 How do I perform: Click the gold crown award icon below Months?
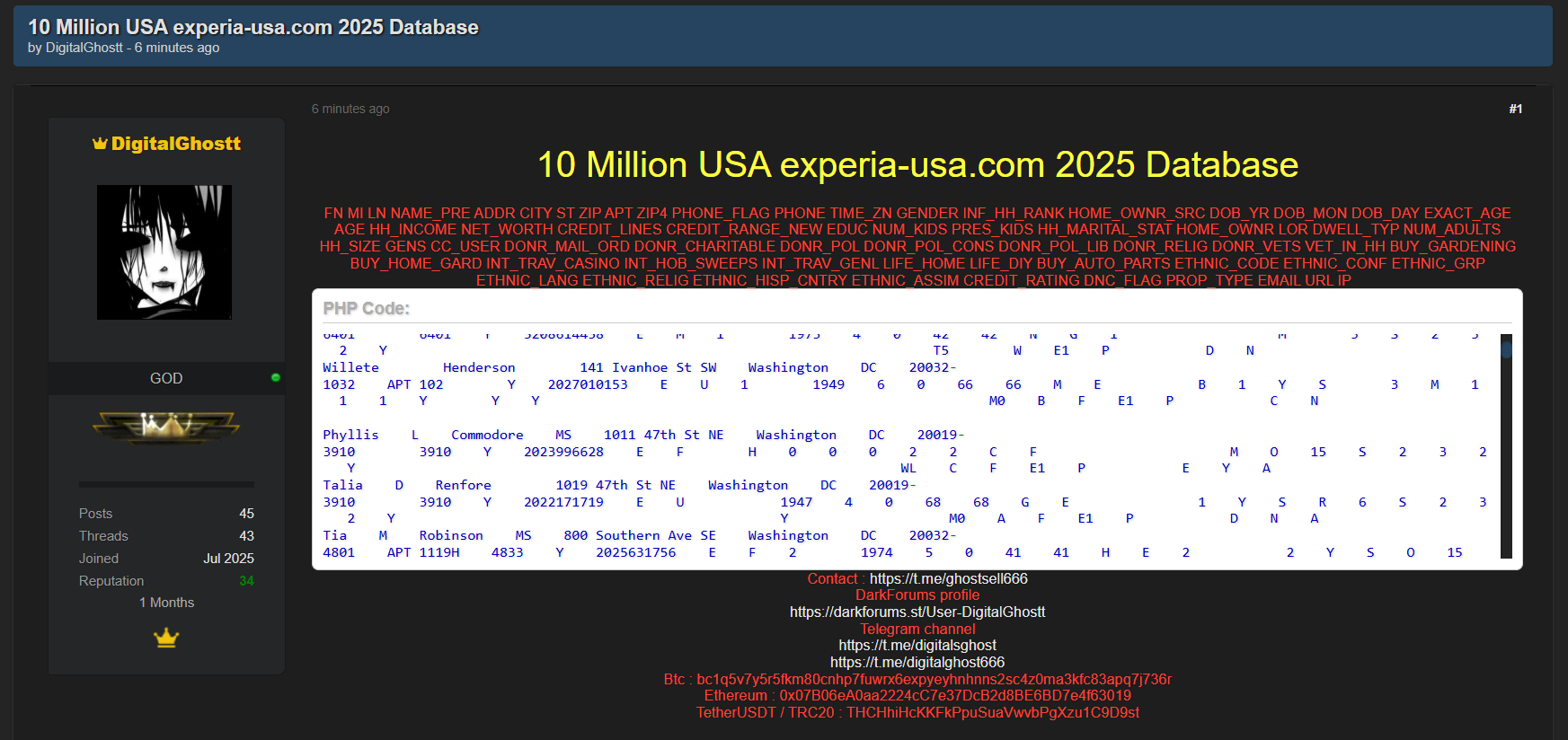pyautogui.click(x=166, y=639)
